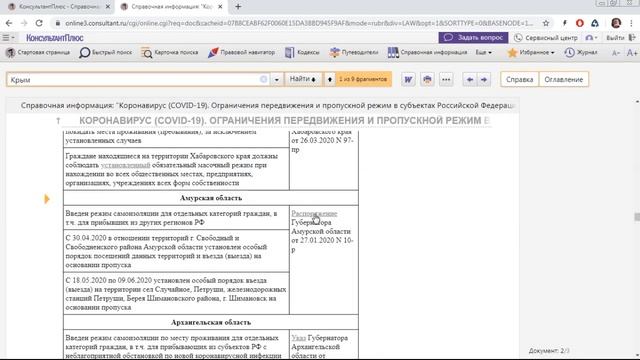640x360 pixels.
Task: Click the vertical scrollbar thumb
Action: (x=637, y=217)
